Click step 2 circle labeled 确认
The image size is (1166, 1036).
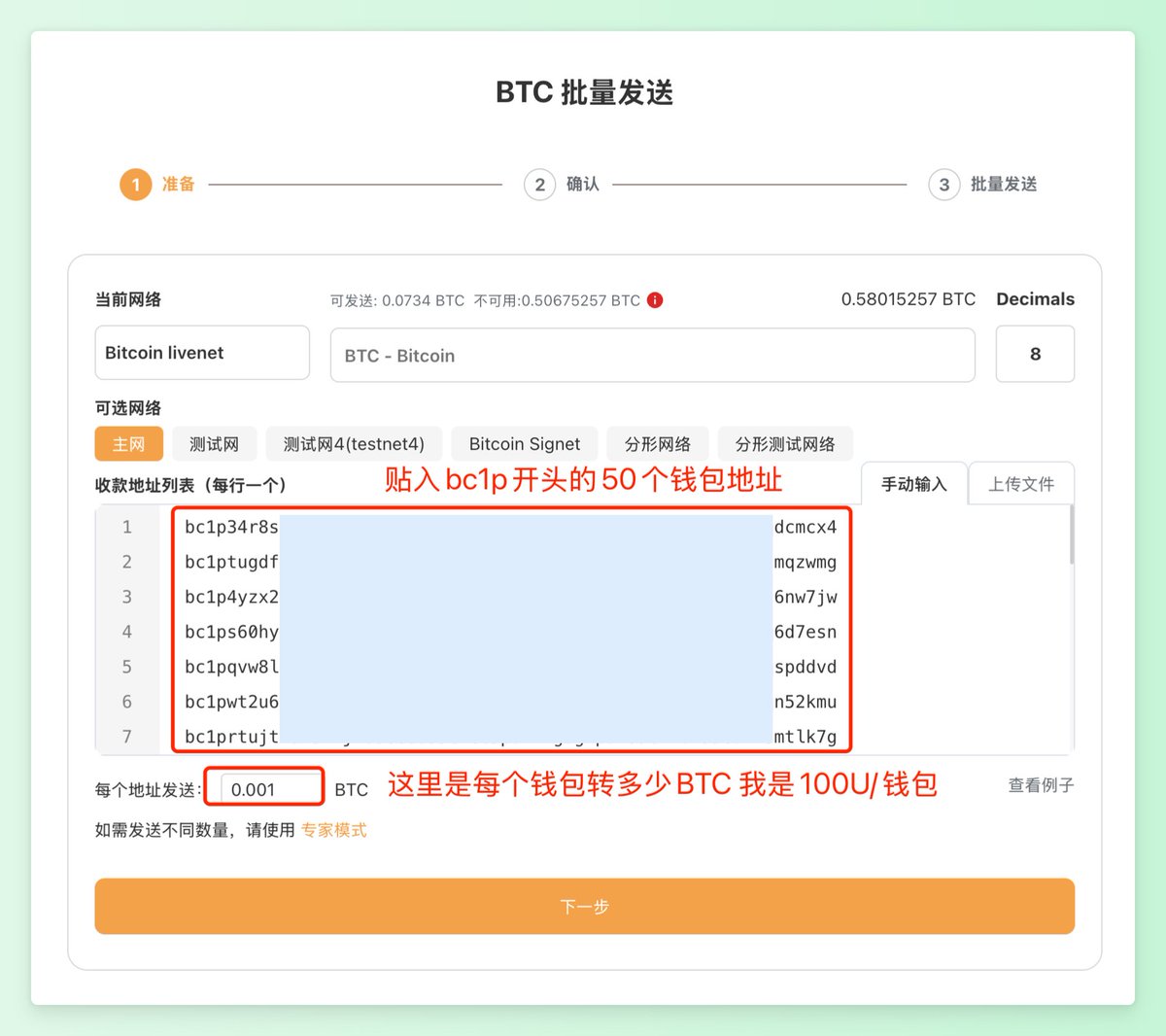(x=539, y=184)
